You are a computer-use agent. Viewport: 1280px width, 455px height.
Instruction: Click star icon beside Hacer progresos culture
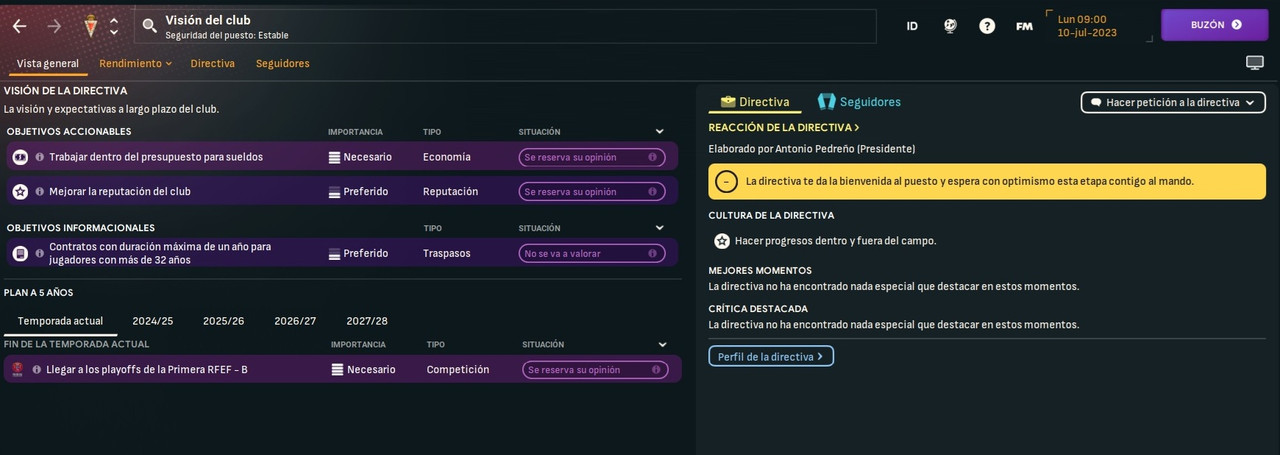click(722, 241)
